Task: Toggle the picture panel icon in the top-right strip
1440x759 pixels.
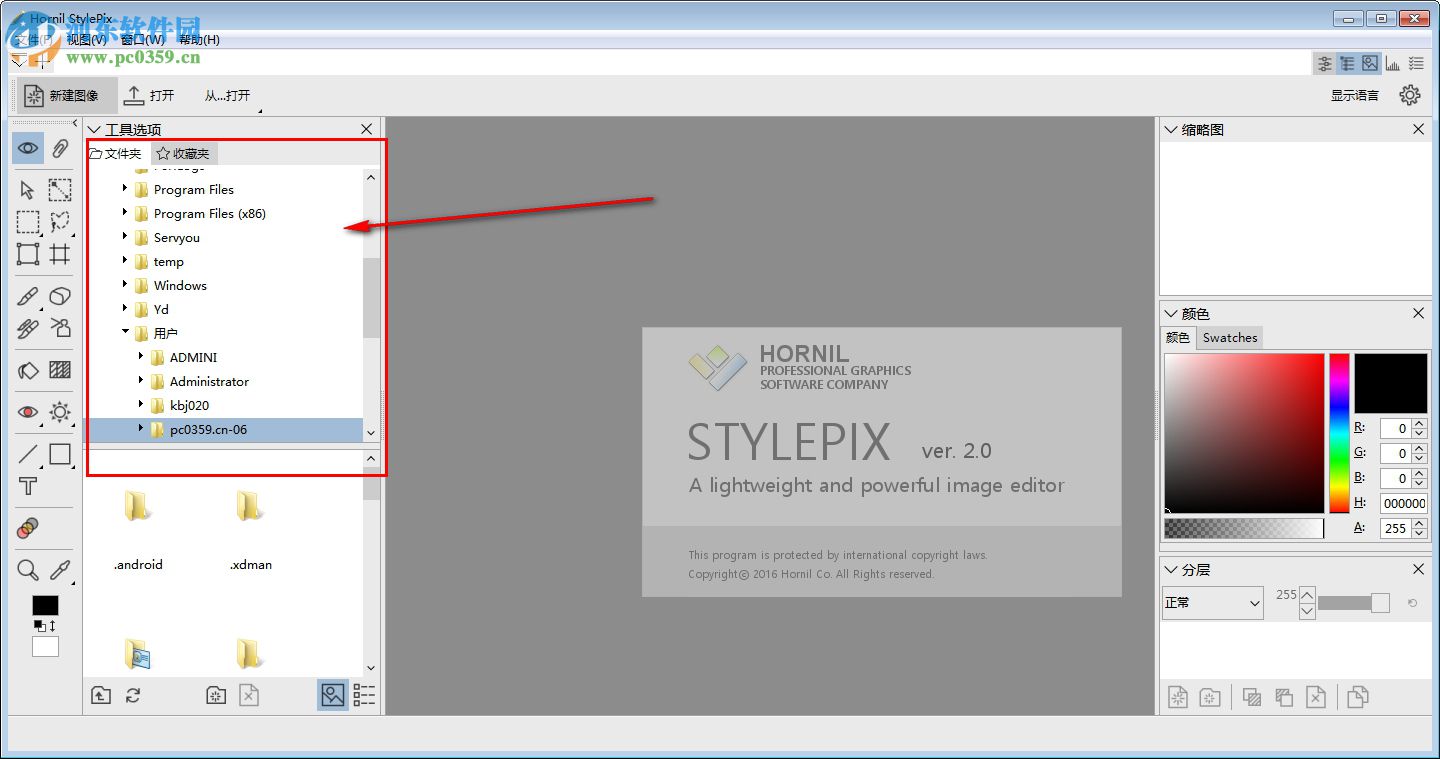Action: point(1370,63)
